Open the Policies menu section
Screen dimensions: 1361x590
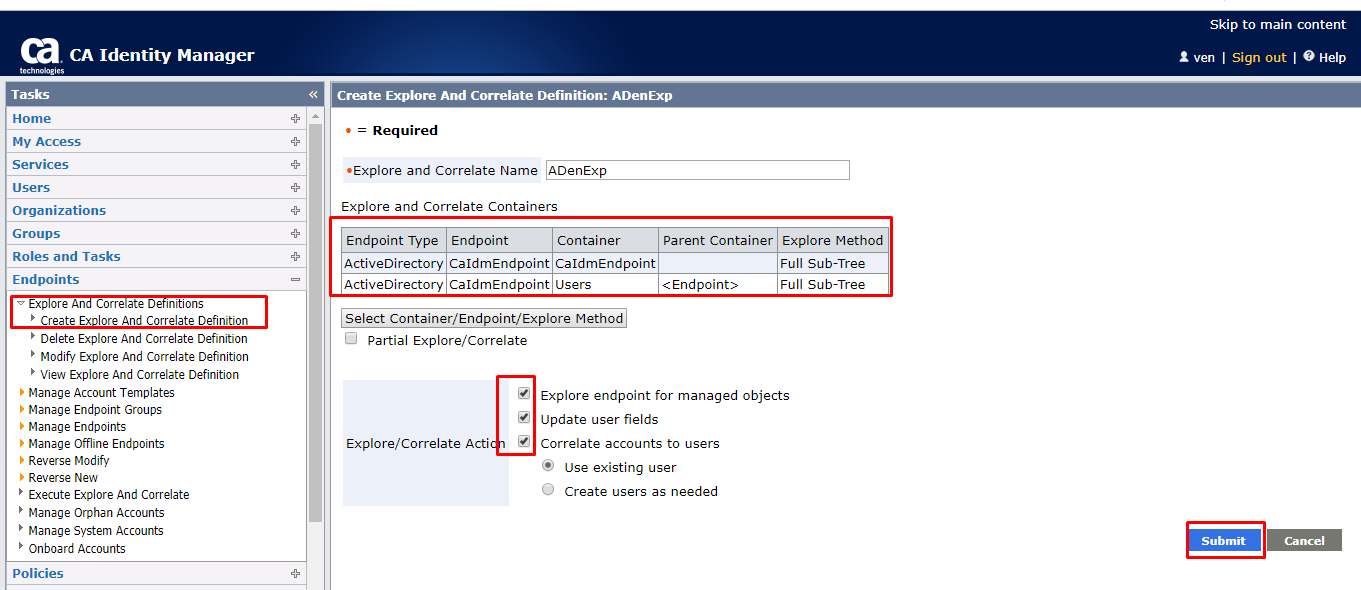pos(38,573)
